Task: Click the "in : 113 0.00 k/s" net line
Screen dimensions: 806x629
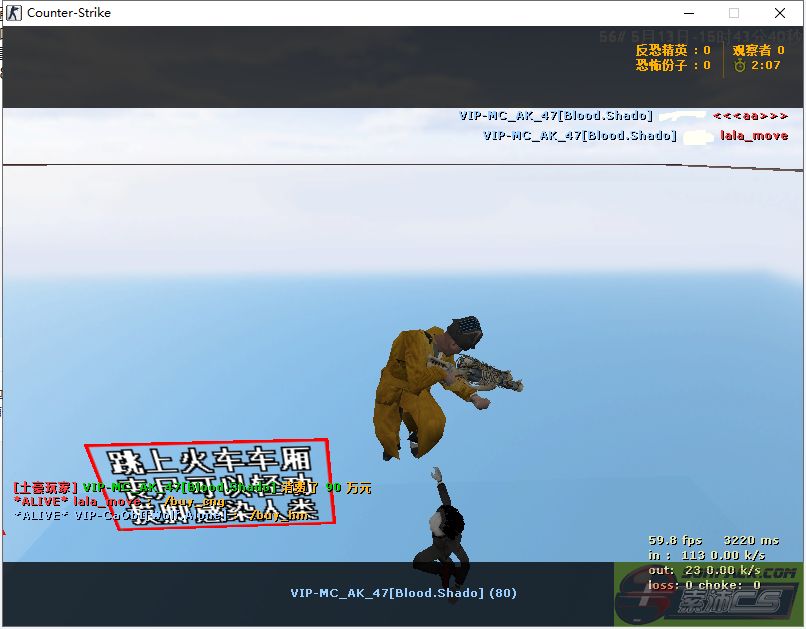Action: coord(706,556)
